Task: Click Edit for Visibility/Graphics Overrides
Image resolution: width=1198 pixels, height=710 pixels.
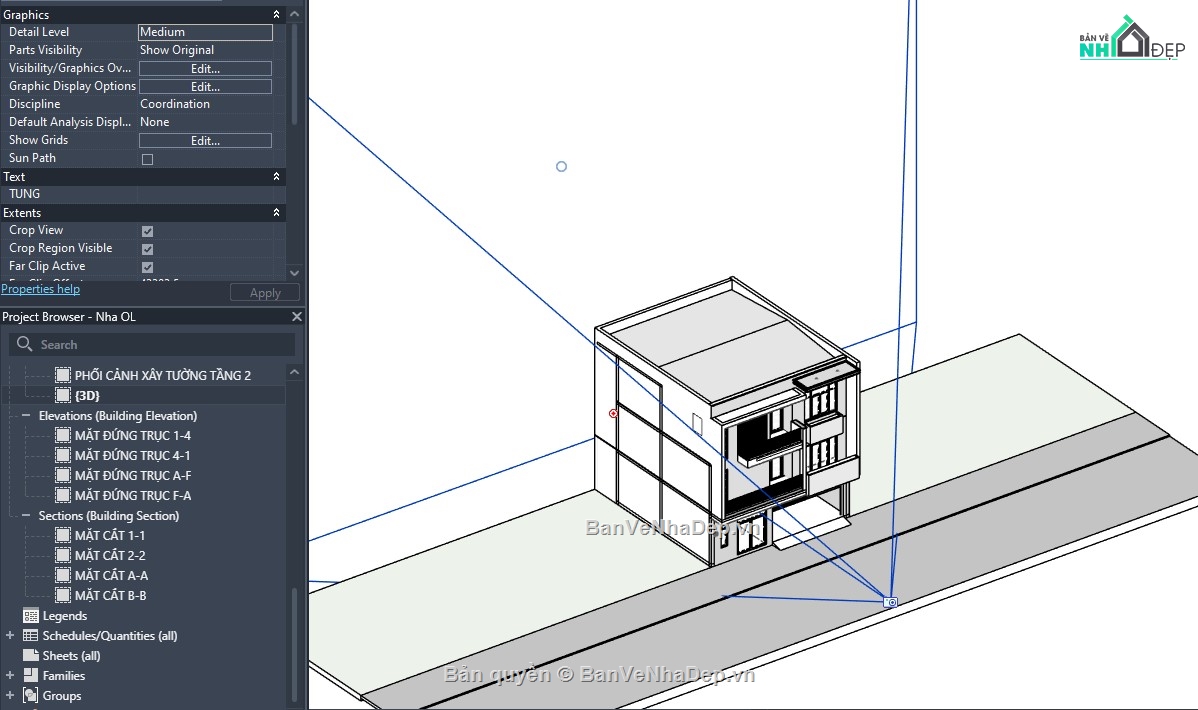Action: (205, 68)
